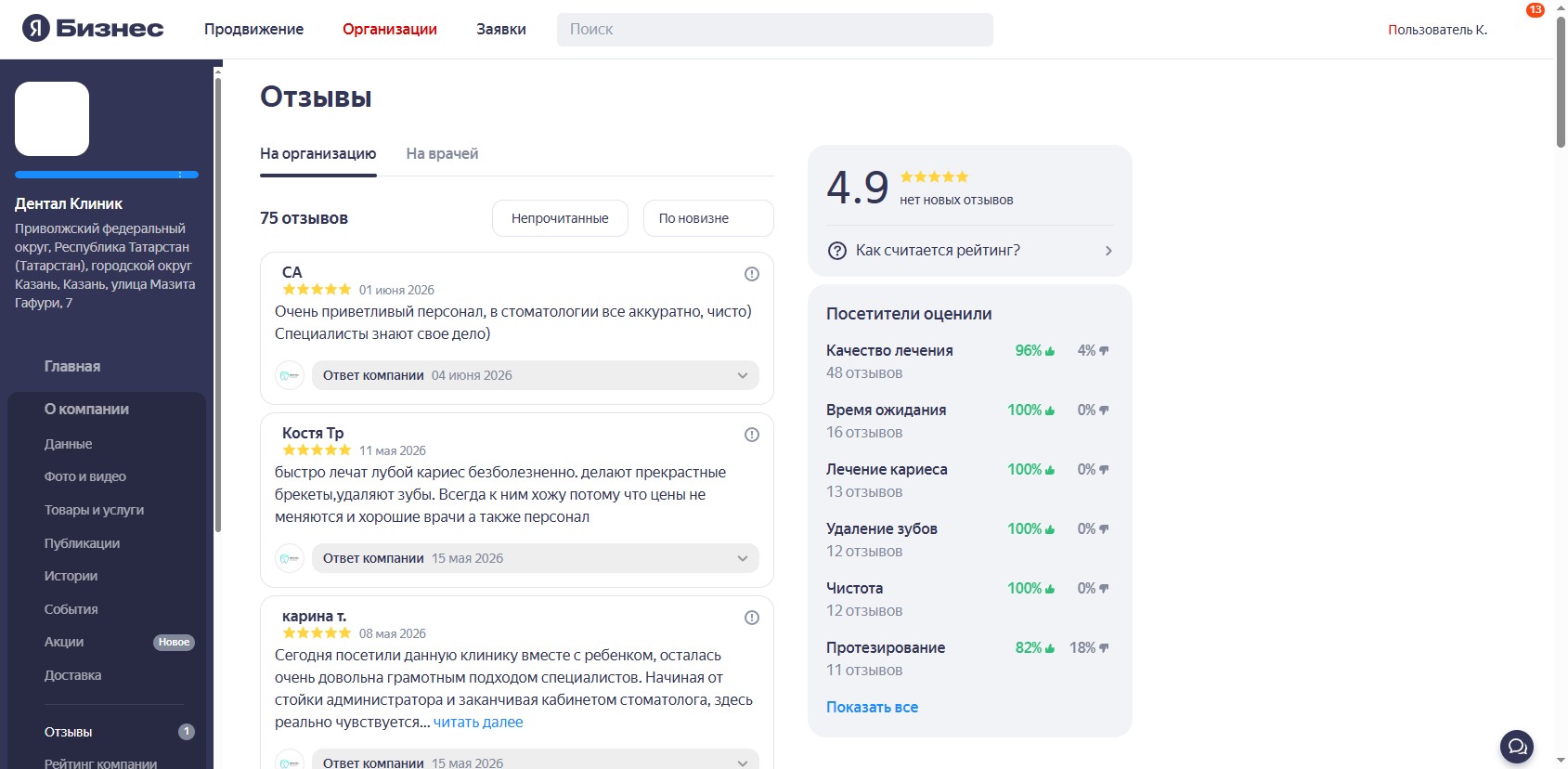1568x769 pixels.
Task: Click Качество лечения rating row label
Action: pos(889,351)
